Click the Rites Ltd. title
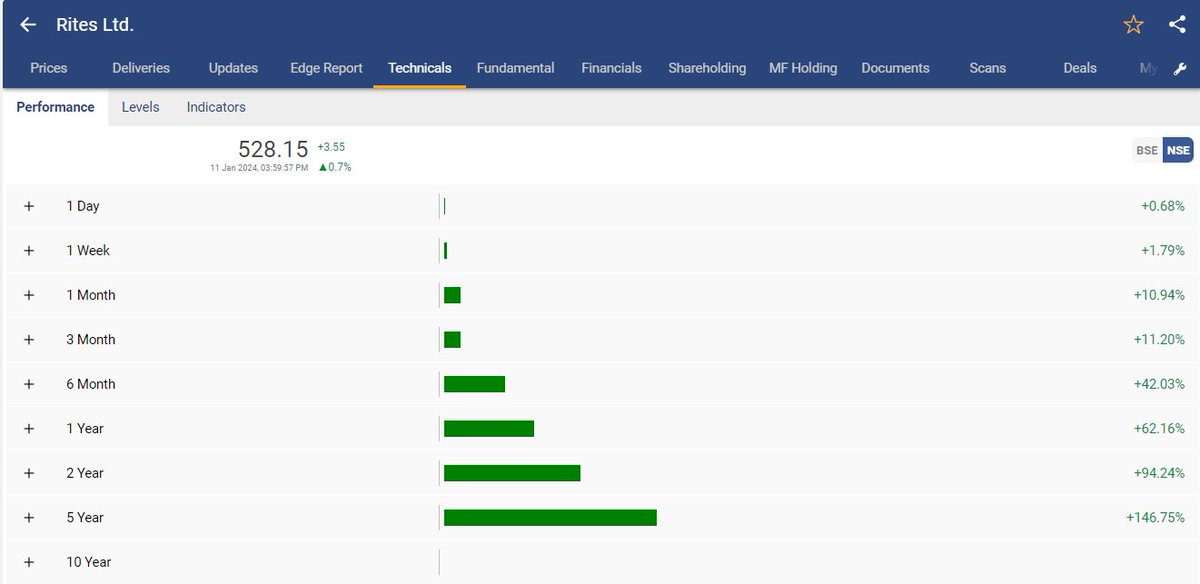The image size is (1200, 584). (x=95, y=25)
